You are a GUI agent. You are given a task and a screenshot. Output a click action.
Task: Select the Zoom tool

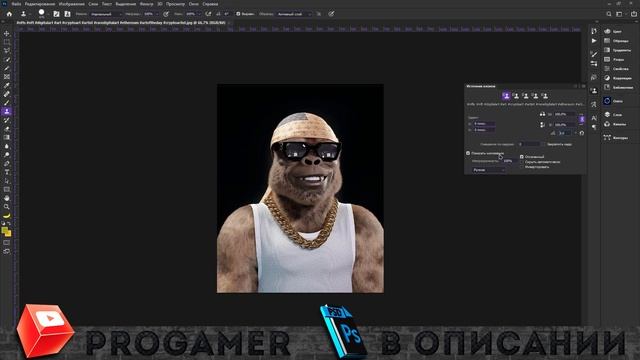(x=7, y=207)
